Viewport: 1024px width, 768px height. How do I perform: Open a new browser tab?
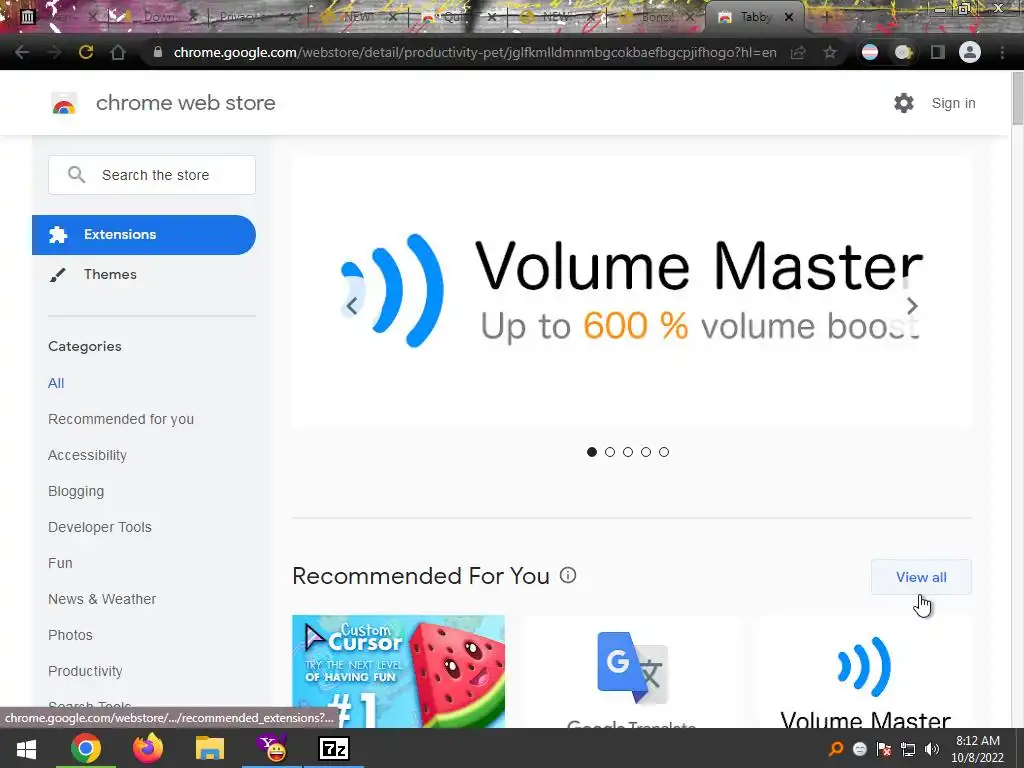point(826,17)
